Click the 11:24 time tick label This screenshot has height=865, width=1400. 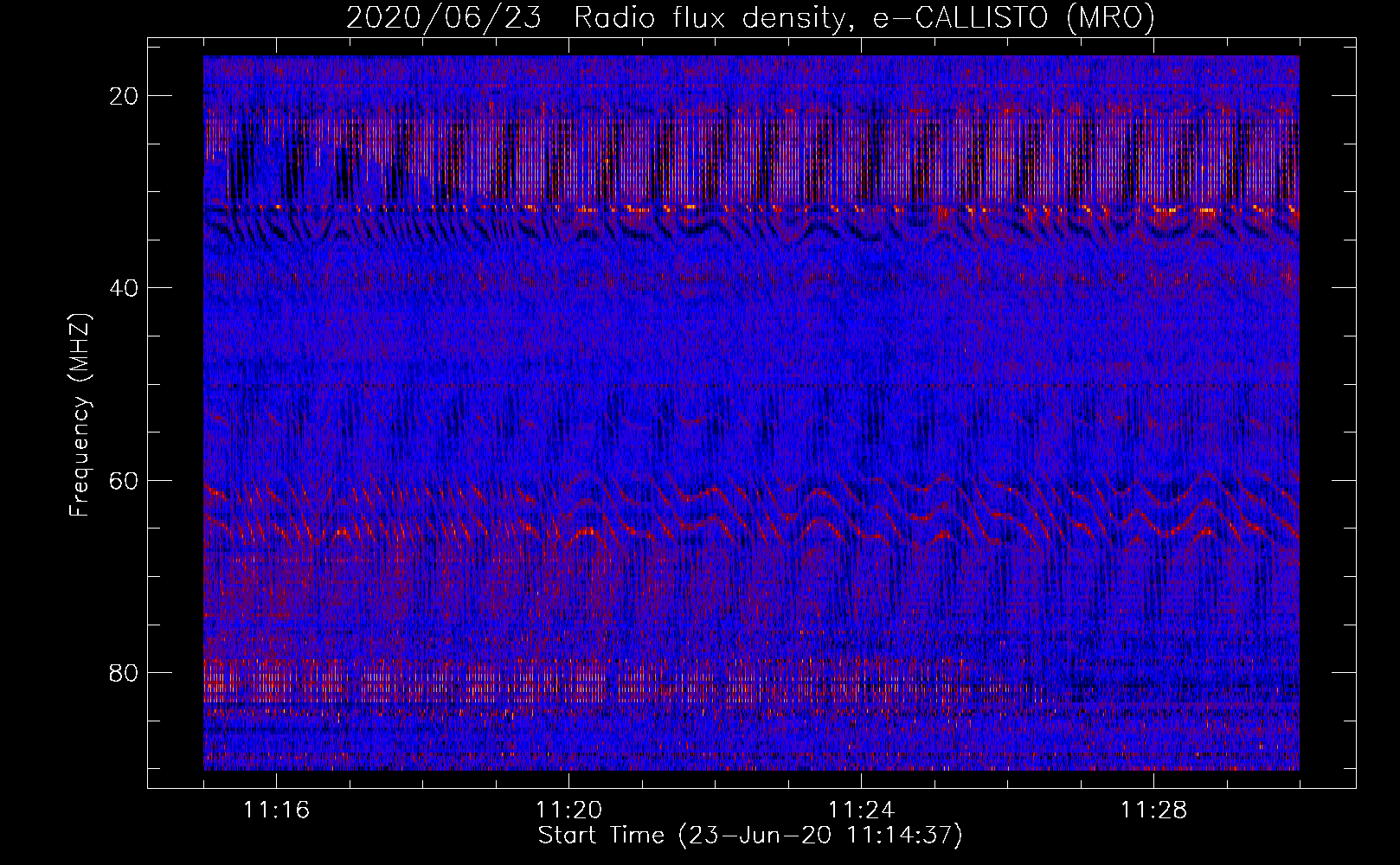tap(861, 810)
